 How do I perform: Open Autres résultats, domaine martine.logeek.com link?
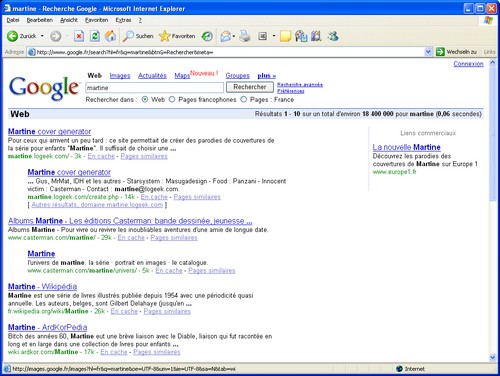coord(97,205)
